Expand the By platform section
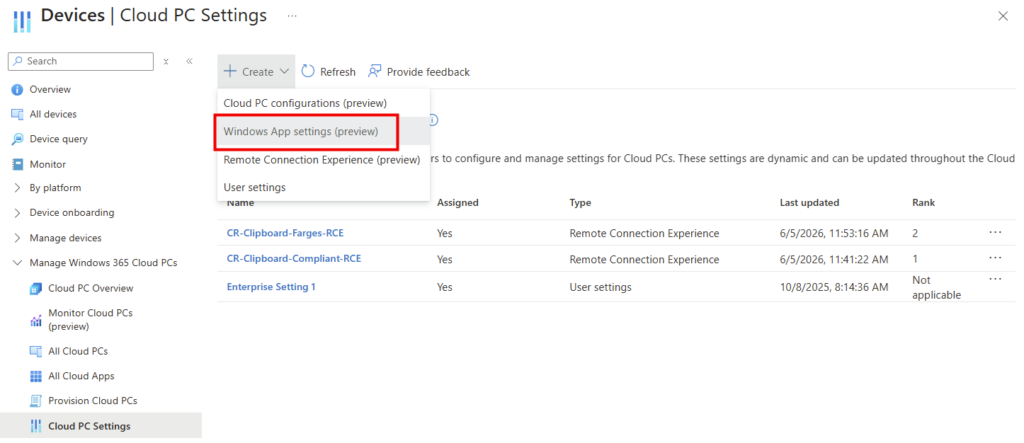This screenshot has height=443, width=1024. (x=18, y=188)
